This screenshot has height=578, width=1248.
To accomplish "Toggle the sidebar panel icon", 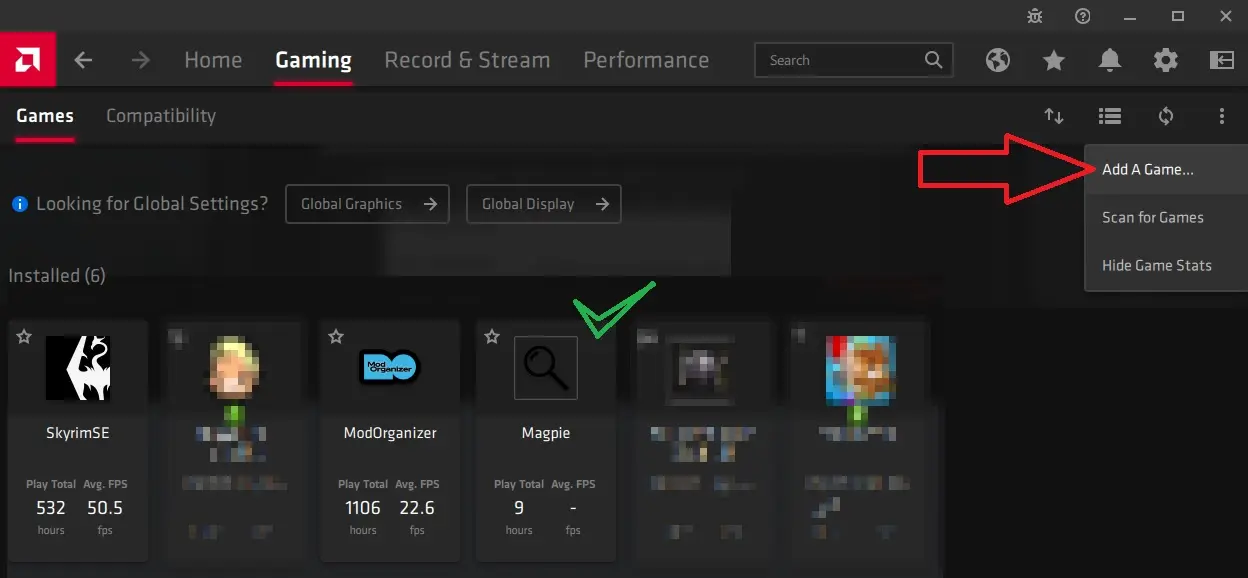I will click(1221, 60).
